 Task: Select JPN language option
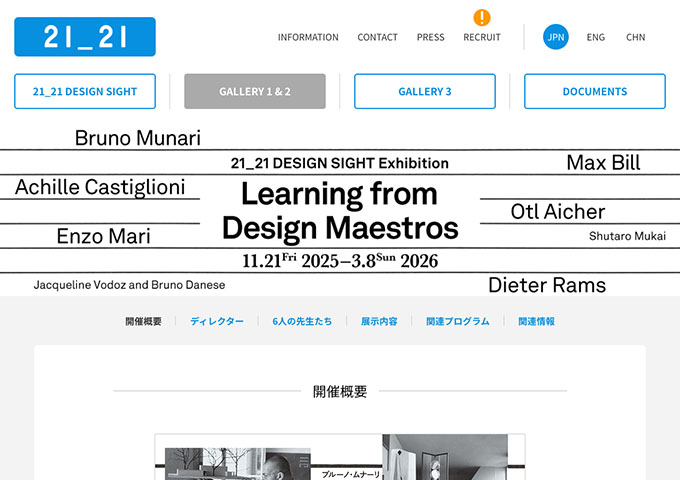pos(556,37)
